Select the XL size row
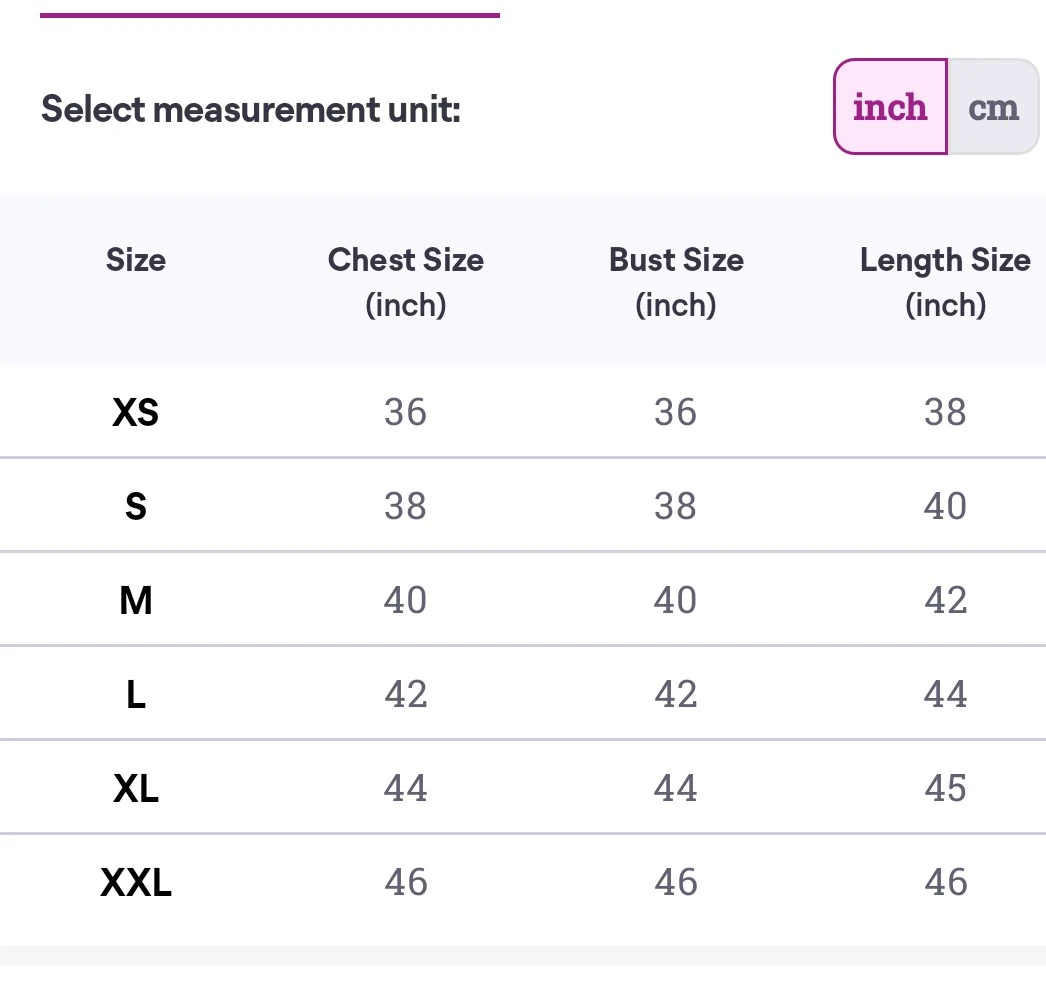This screenshot has width=1046, height=1002. point(135,787)
